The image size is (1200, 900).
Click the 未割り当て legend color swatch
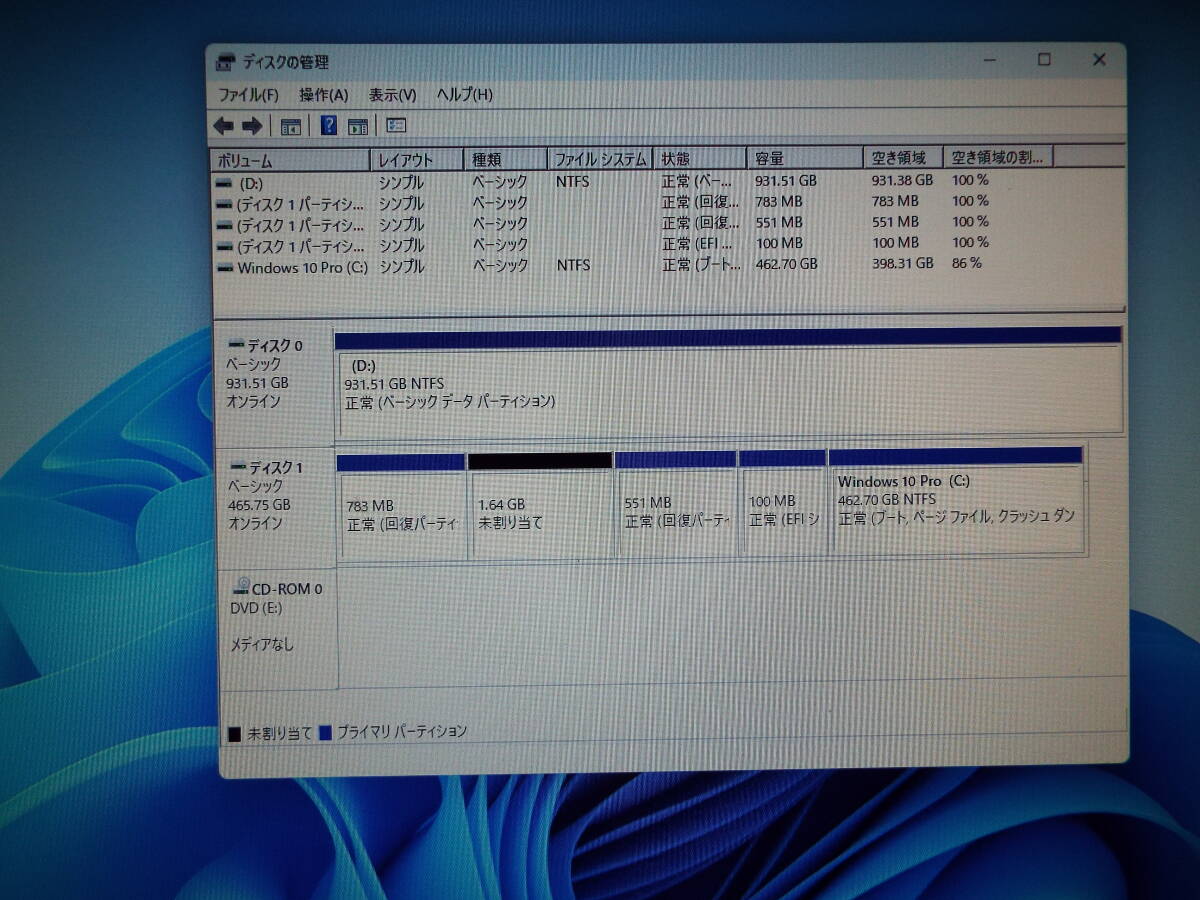click(236, 731)
